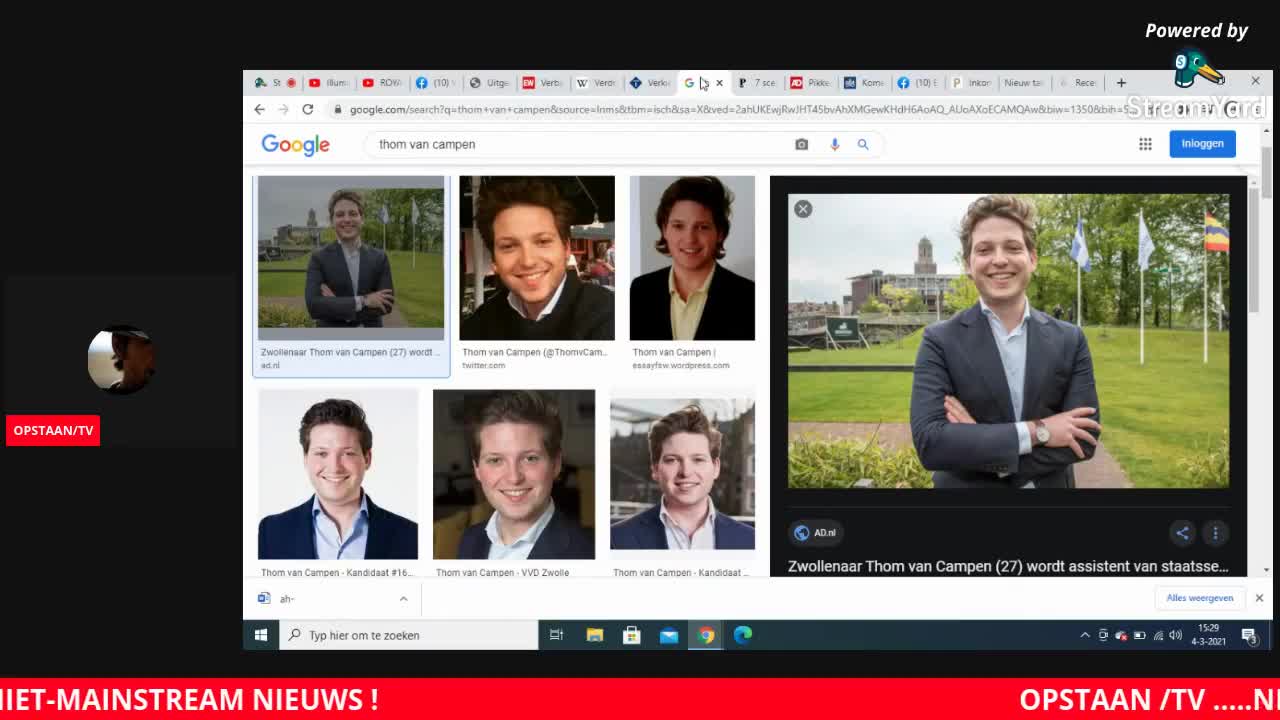Switch to the 'Nieuw tab' tab
Viewport: 1280px width, 720px height.
point(1023,83)
